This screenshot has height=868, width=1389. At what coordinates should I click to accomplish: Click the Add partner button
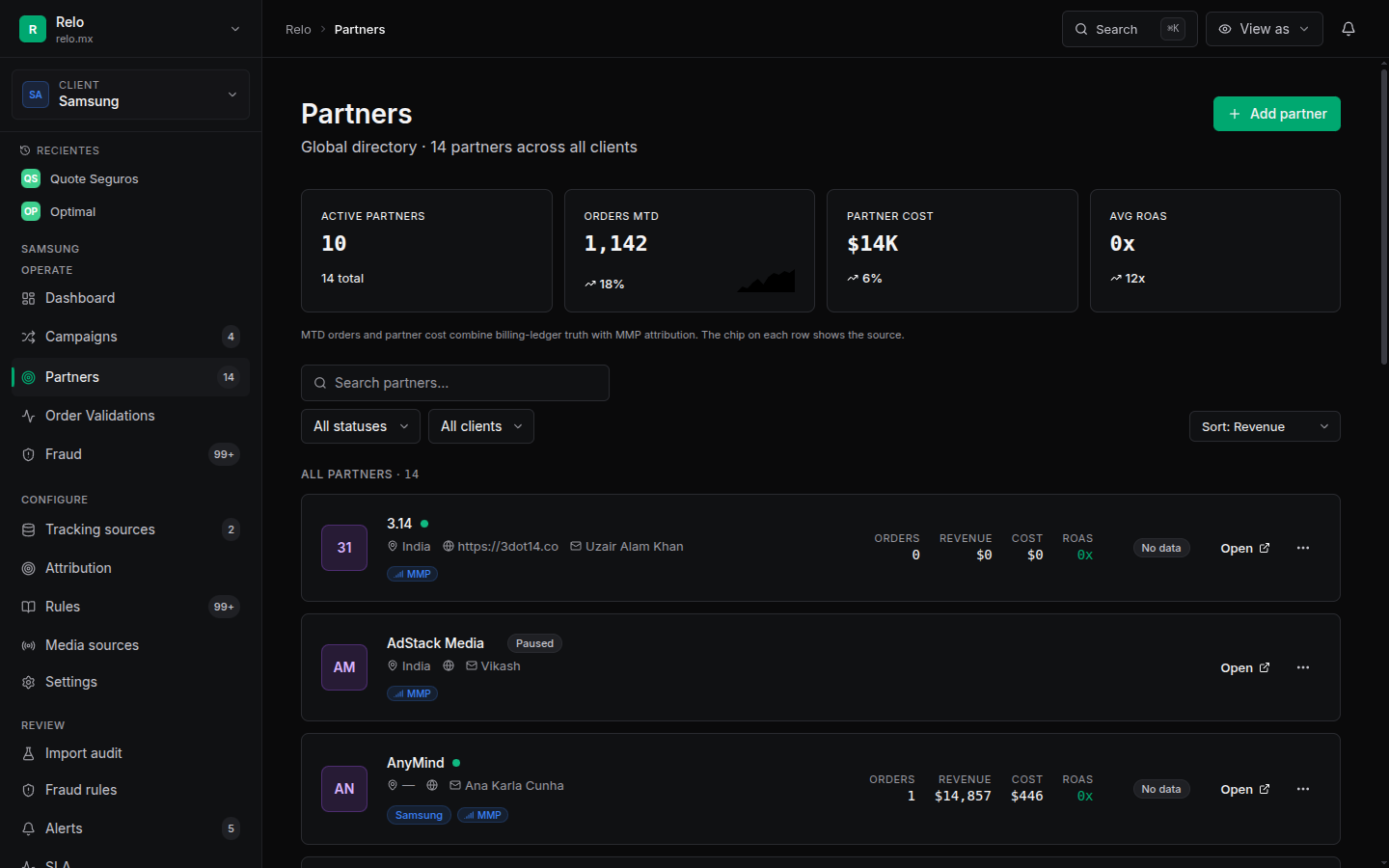[1276, 114]
